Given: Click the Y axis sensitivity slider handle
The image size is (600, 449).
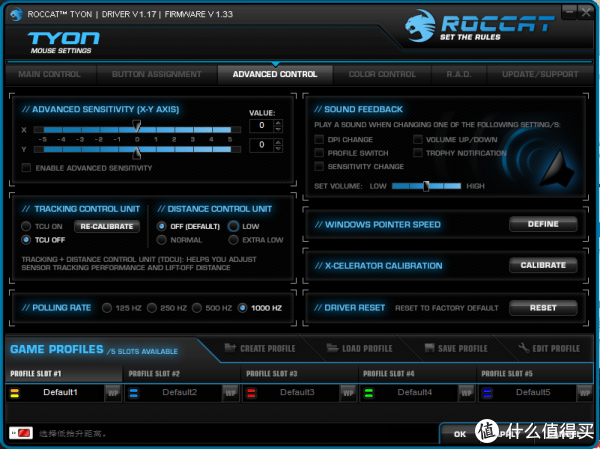Looking at the screenshot, I should coord(137,153).
